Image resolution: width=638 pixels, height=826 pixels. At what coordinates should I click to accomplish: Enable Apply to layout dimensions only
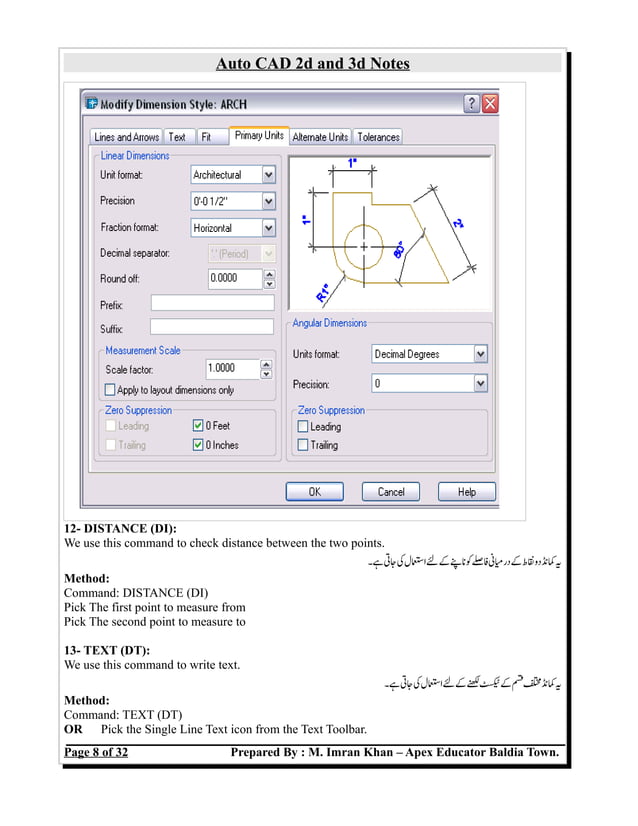coord(110,390)
